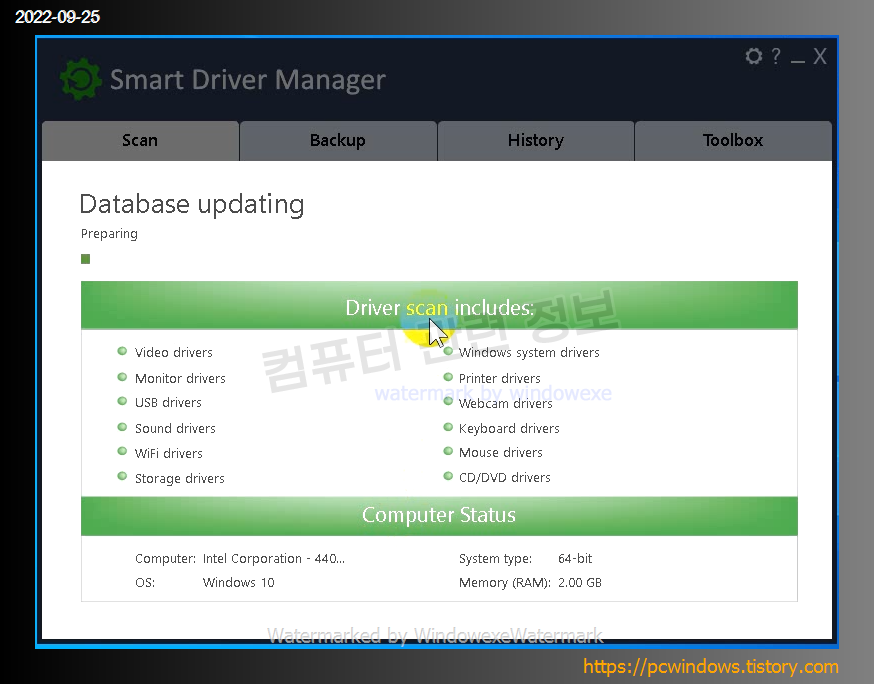Minimize the Smart Driver Manager window

(x=798, y=60)
